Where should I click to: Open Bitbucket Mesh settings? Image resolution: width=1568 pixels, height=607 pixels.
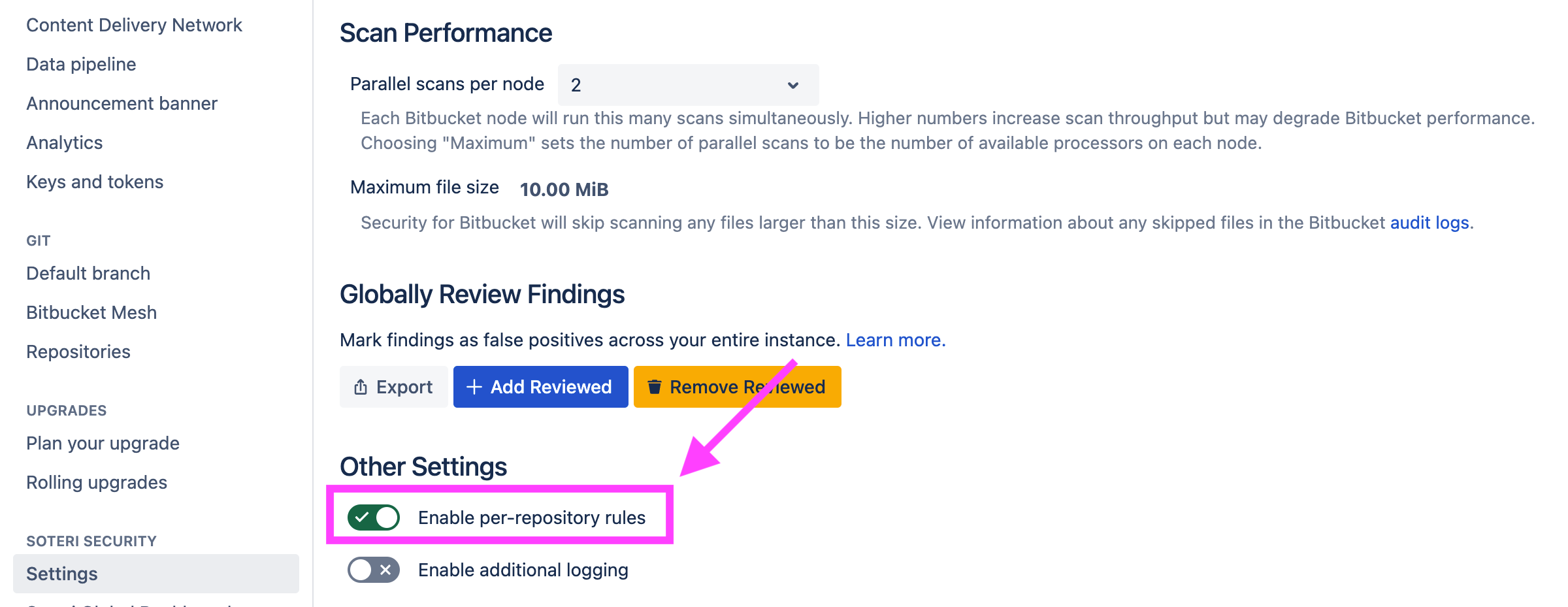click(91, 312)
